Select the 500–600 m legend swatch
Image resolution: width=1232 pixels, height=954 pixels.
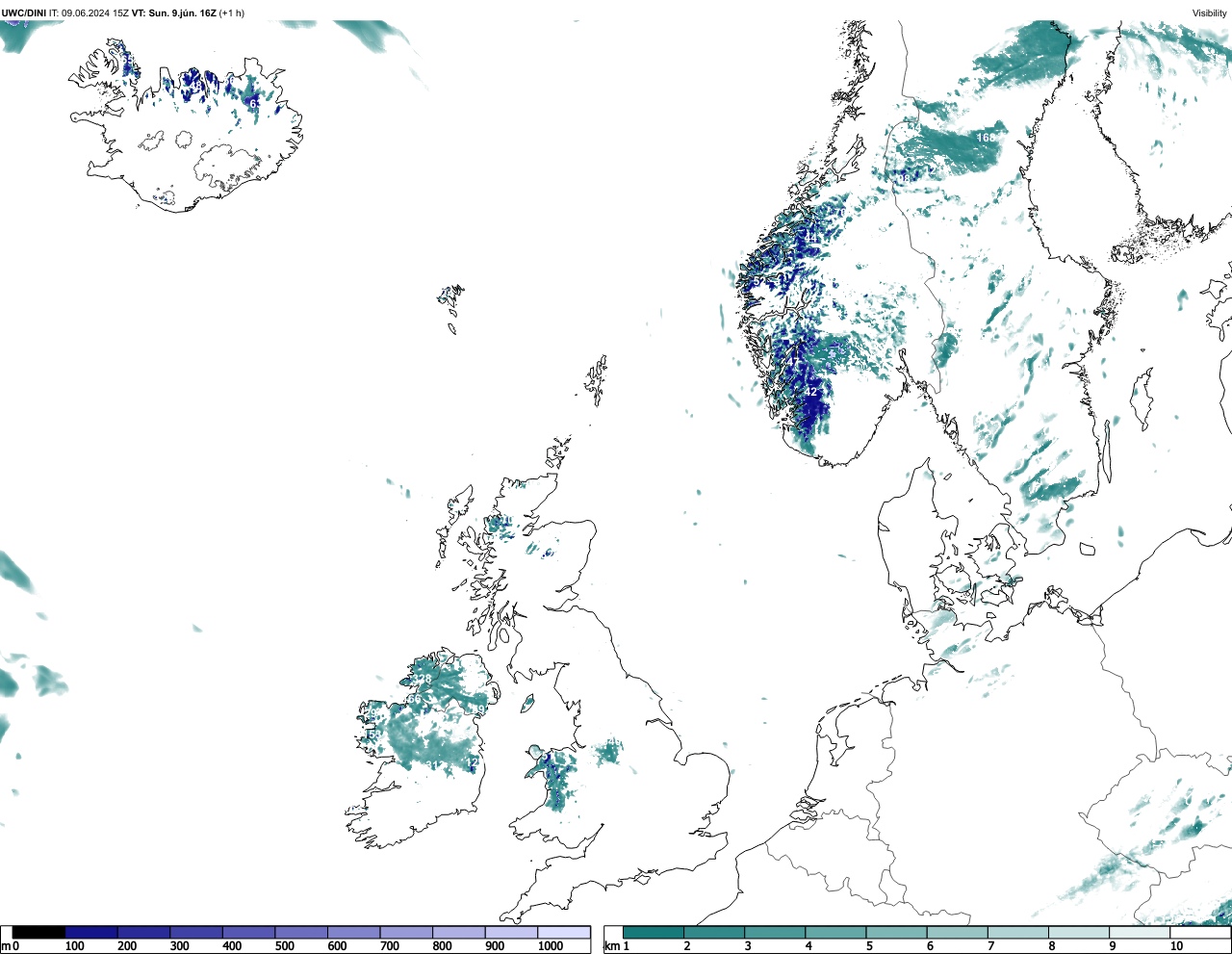301,932
